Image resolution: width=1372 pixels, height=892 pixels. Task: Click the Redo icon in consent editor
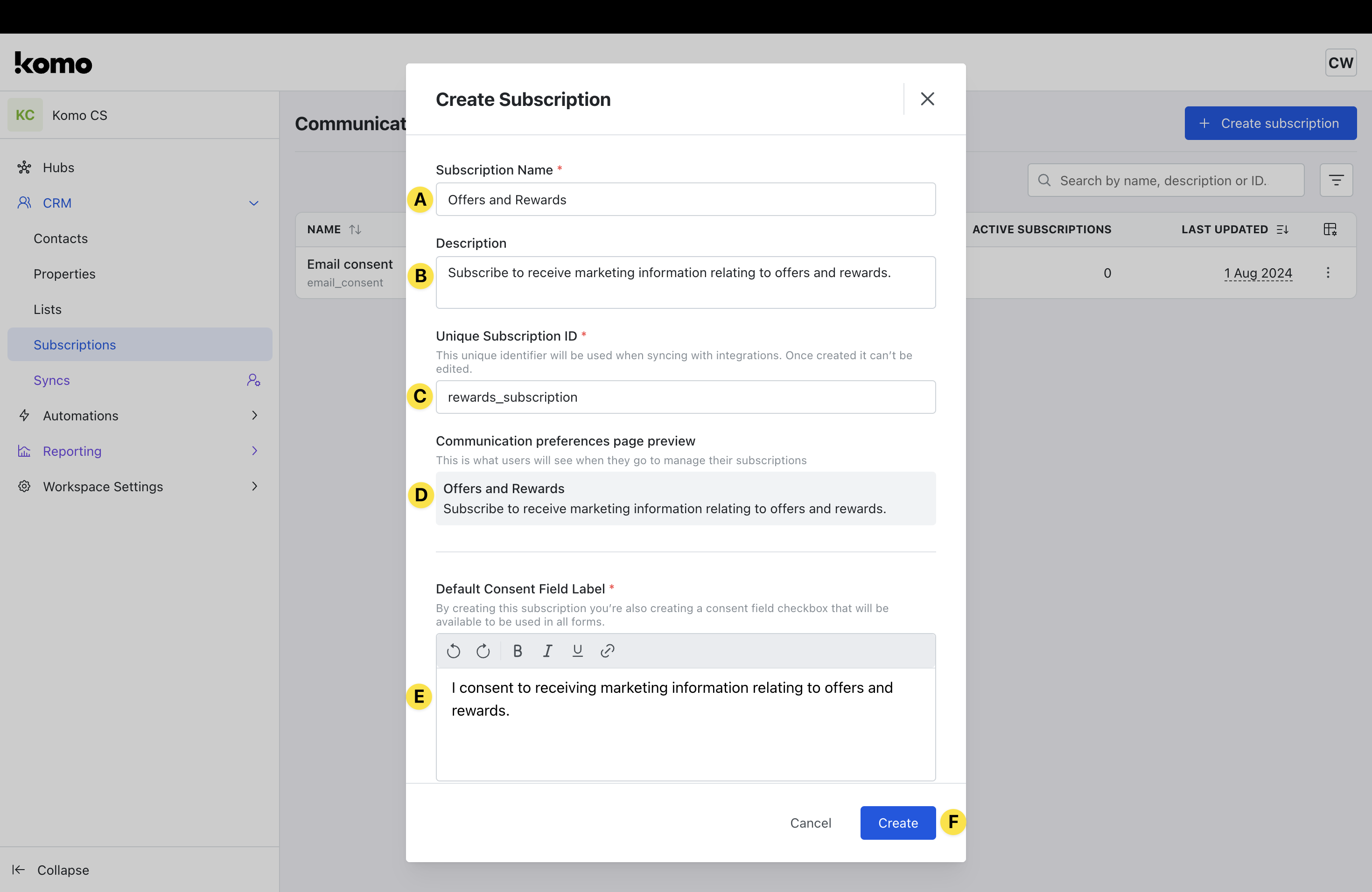pyautogui.click(x=483, y=651)
